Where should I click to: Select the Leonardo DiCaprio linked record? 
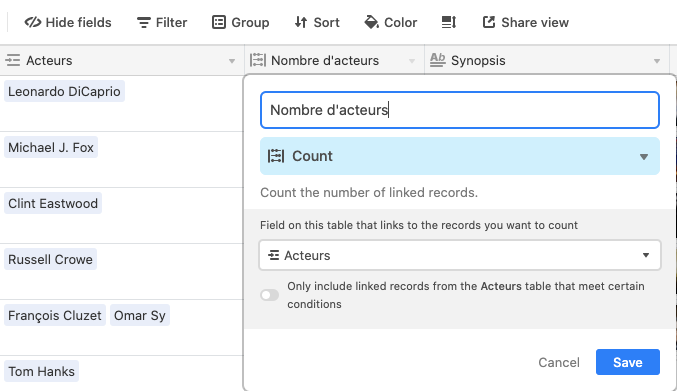tap(64, 91)
